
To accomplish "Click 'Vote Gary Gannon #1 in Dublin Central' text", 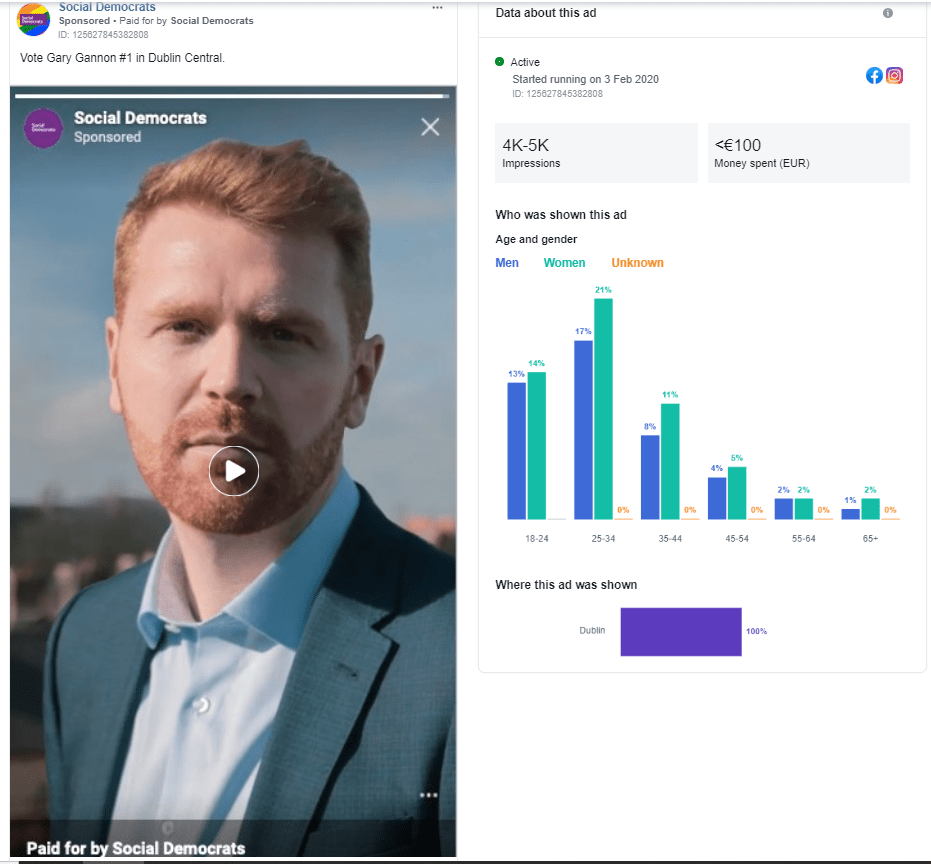I will point(122,58).
